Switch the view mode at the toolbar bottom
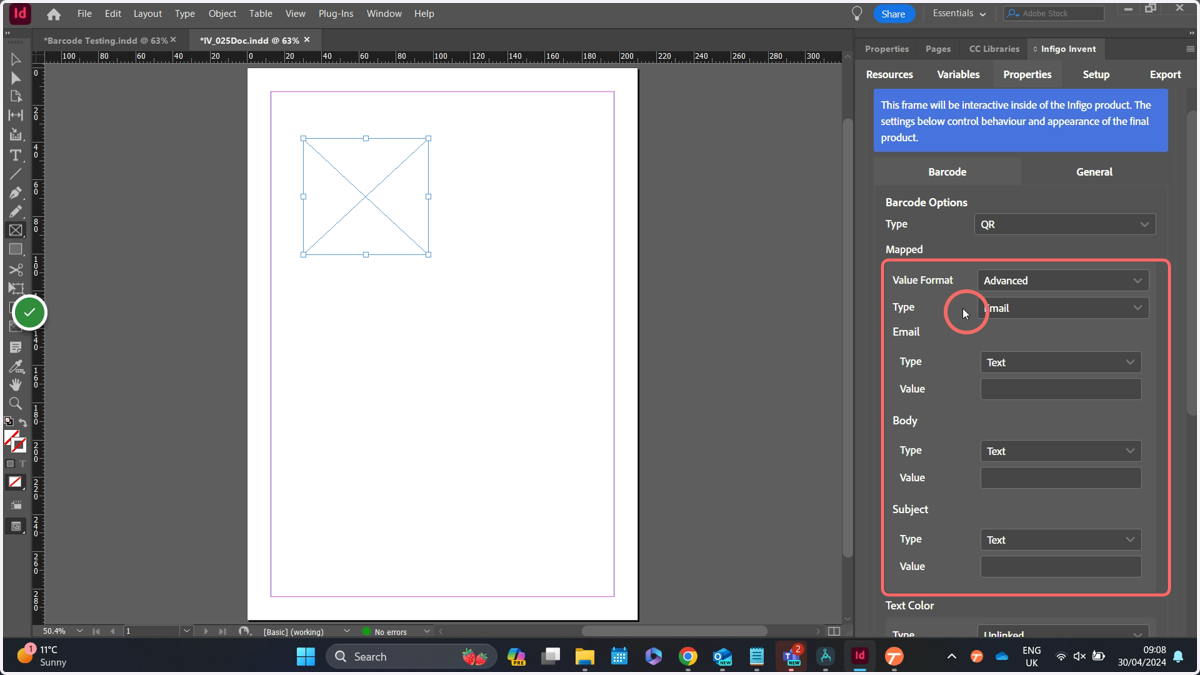This screenshot has width=1200, height=675. point(16,526)
